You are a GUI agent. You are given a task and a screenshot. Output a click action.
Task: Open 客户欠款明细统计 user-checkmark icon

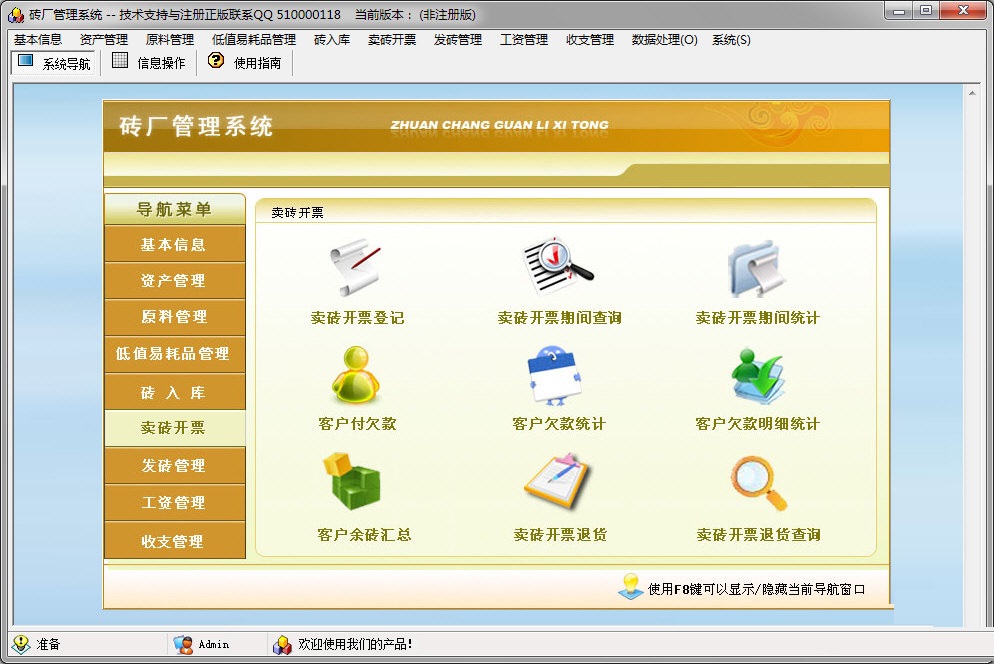758,376
